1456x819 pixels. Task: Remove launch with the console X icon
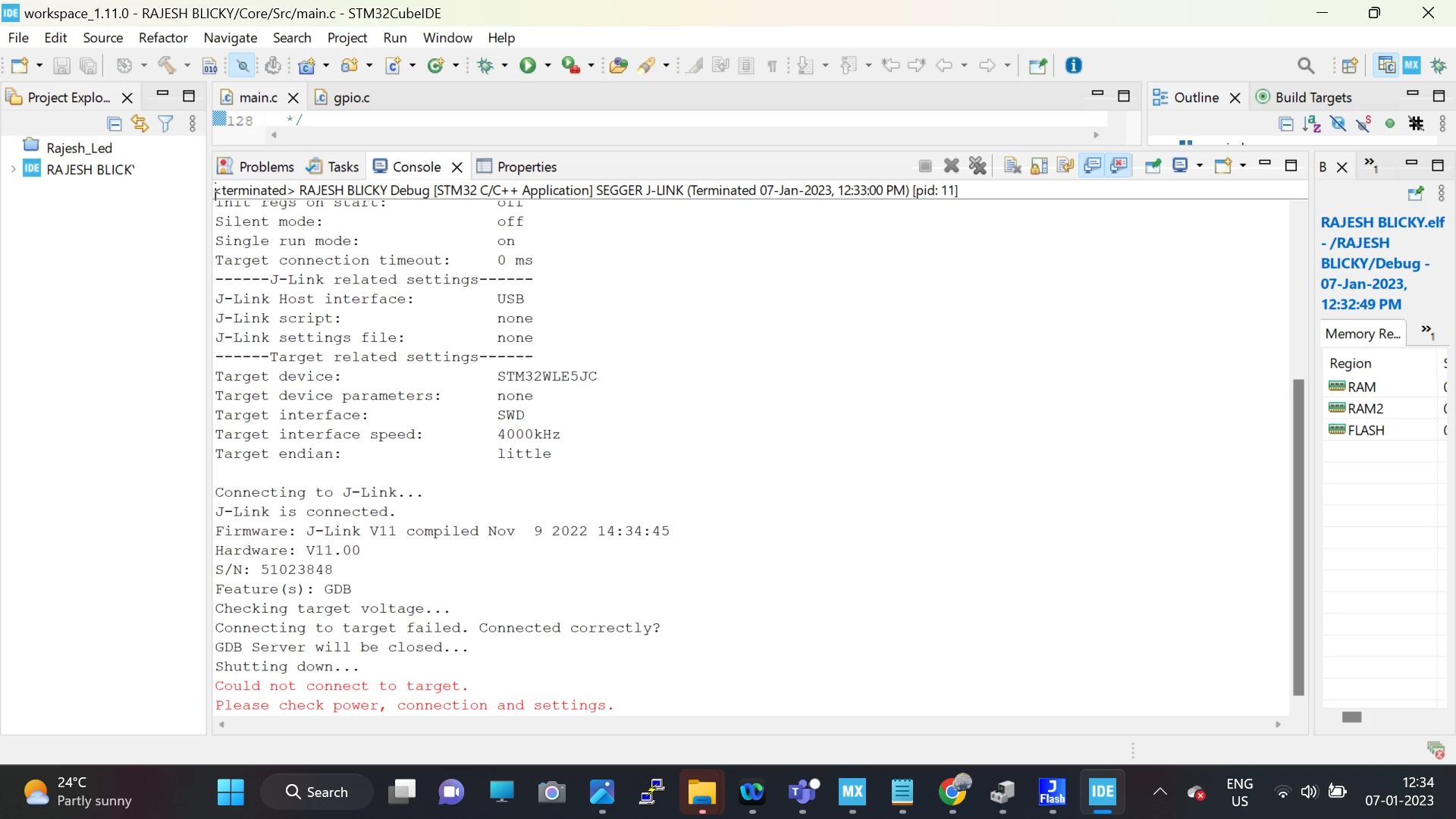click(952, 166)
